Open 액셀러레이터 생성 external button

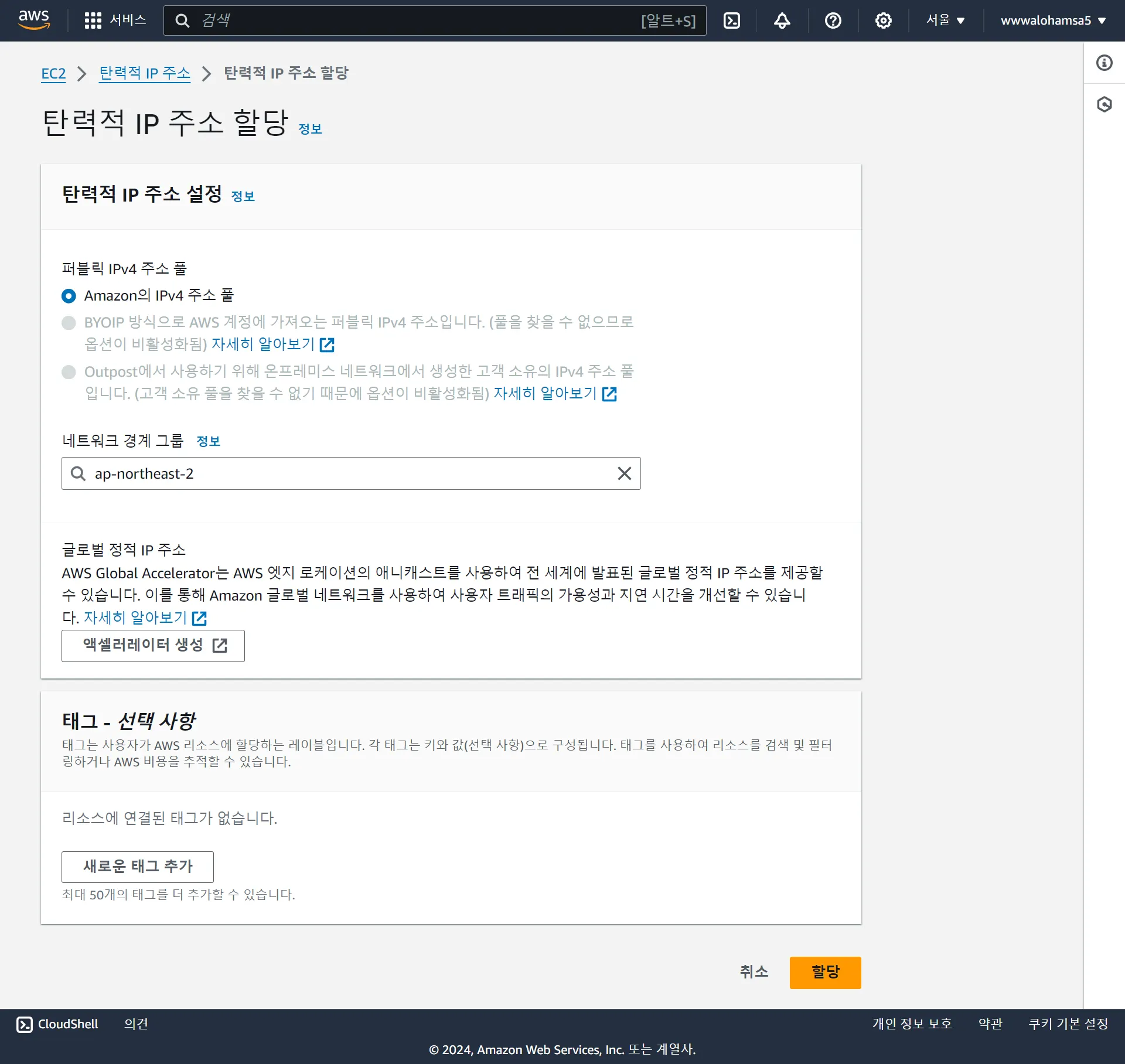pos(153,646)
